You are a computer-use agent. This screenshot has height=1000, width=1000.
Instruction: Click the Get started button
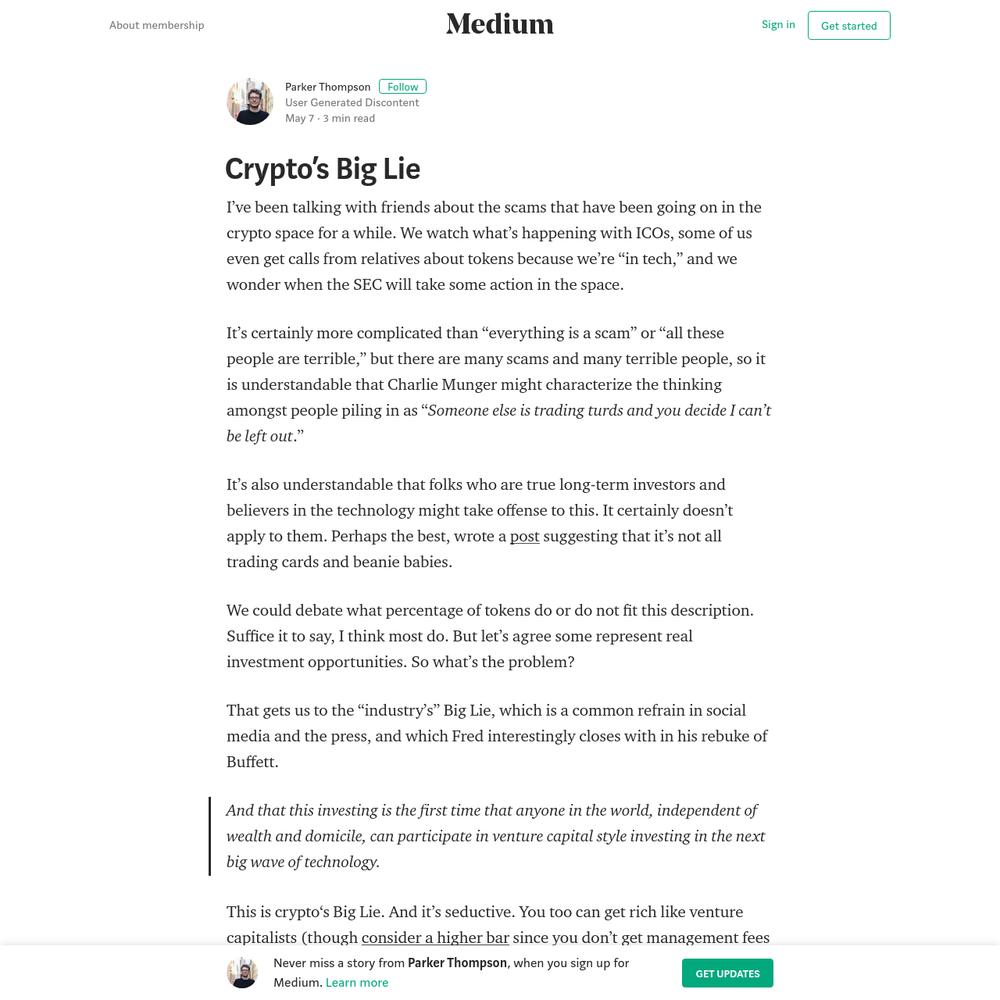tap(849, 26)
